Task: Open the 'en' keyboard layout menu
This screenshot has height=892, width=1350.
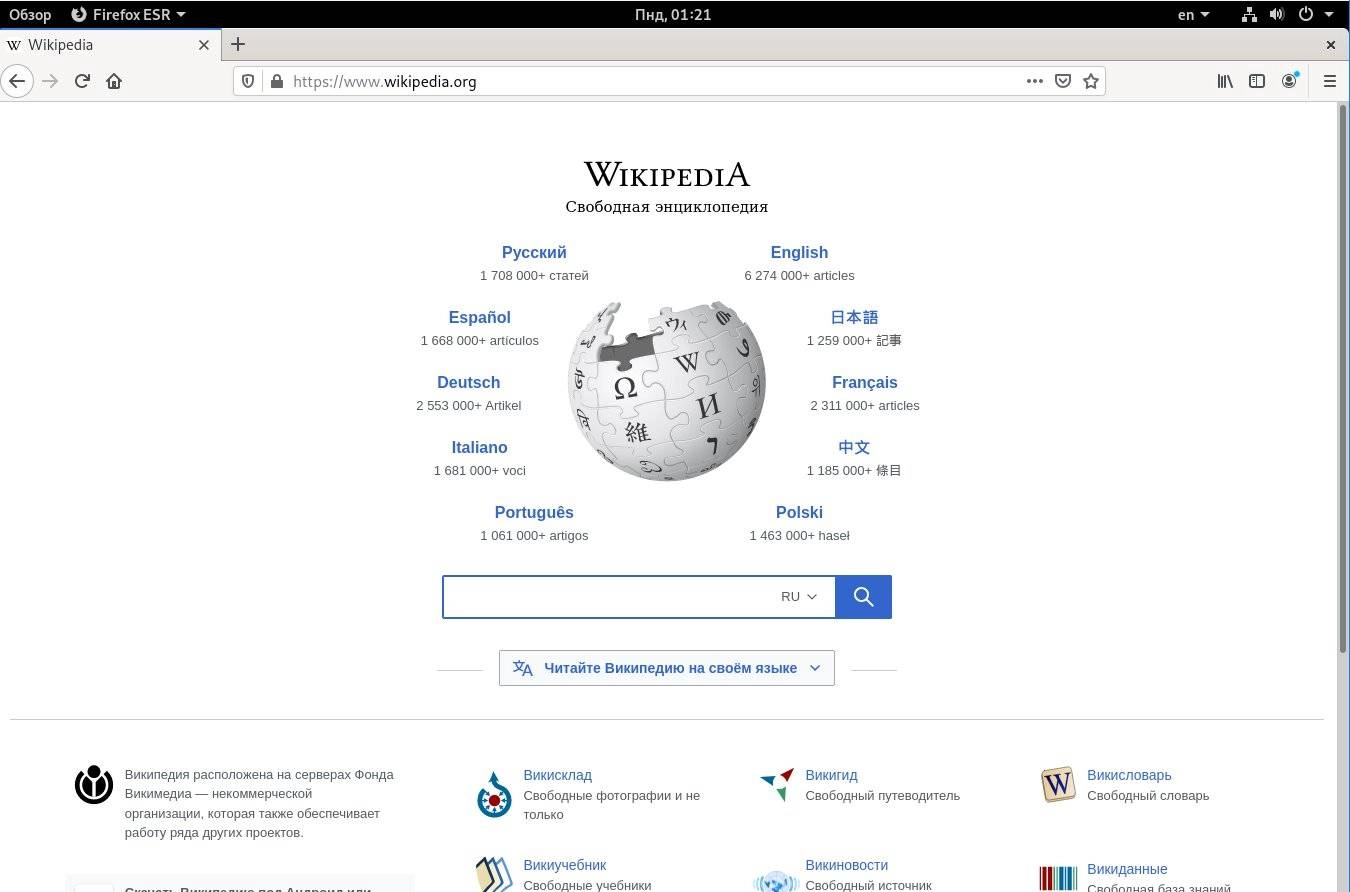Action: coord(1193,14)
